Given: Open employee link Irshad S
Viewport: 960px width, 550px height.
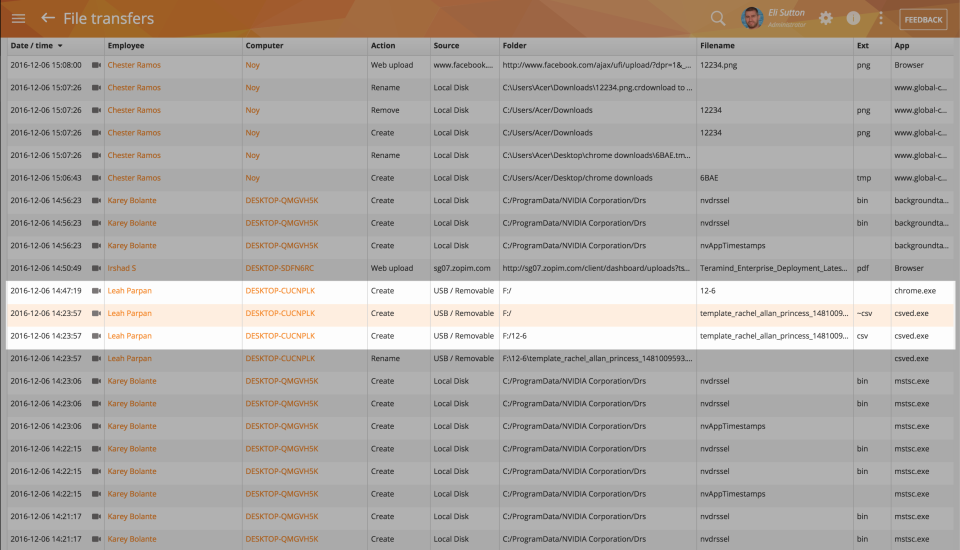Looking at the screenshot, I should click(x=122, y=268).
